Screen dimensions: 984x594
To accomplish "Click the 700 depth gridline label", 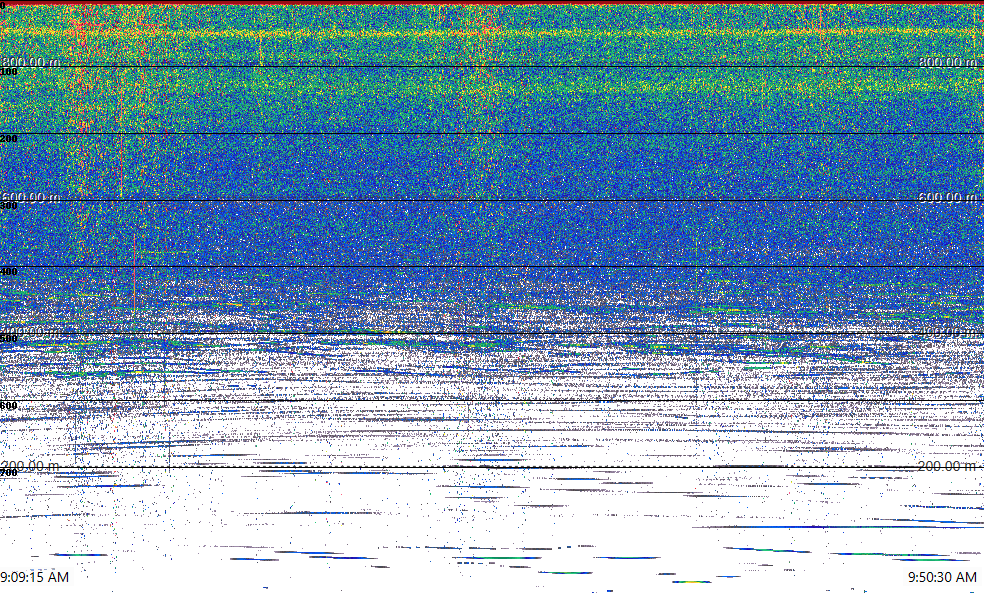I will coord(9,472).
